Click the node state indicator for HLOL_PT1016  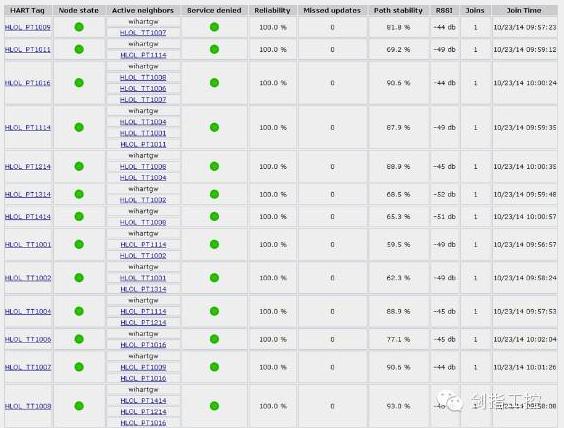(x=79, y=83)
